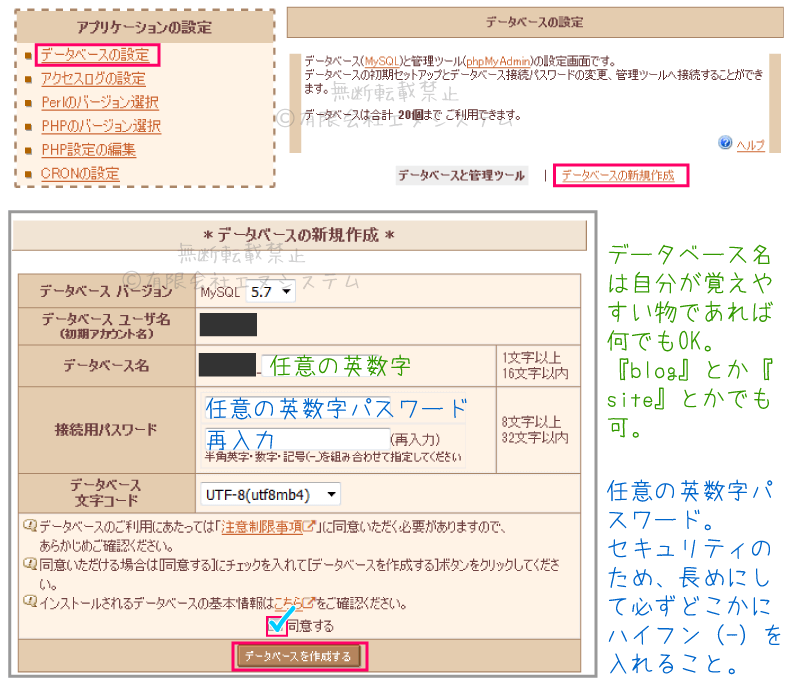
Task: Click the password 再入力 input field
Action: (x=297, y=439)
